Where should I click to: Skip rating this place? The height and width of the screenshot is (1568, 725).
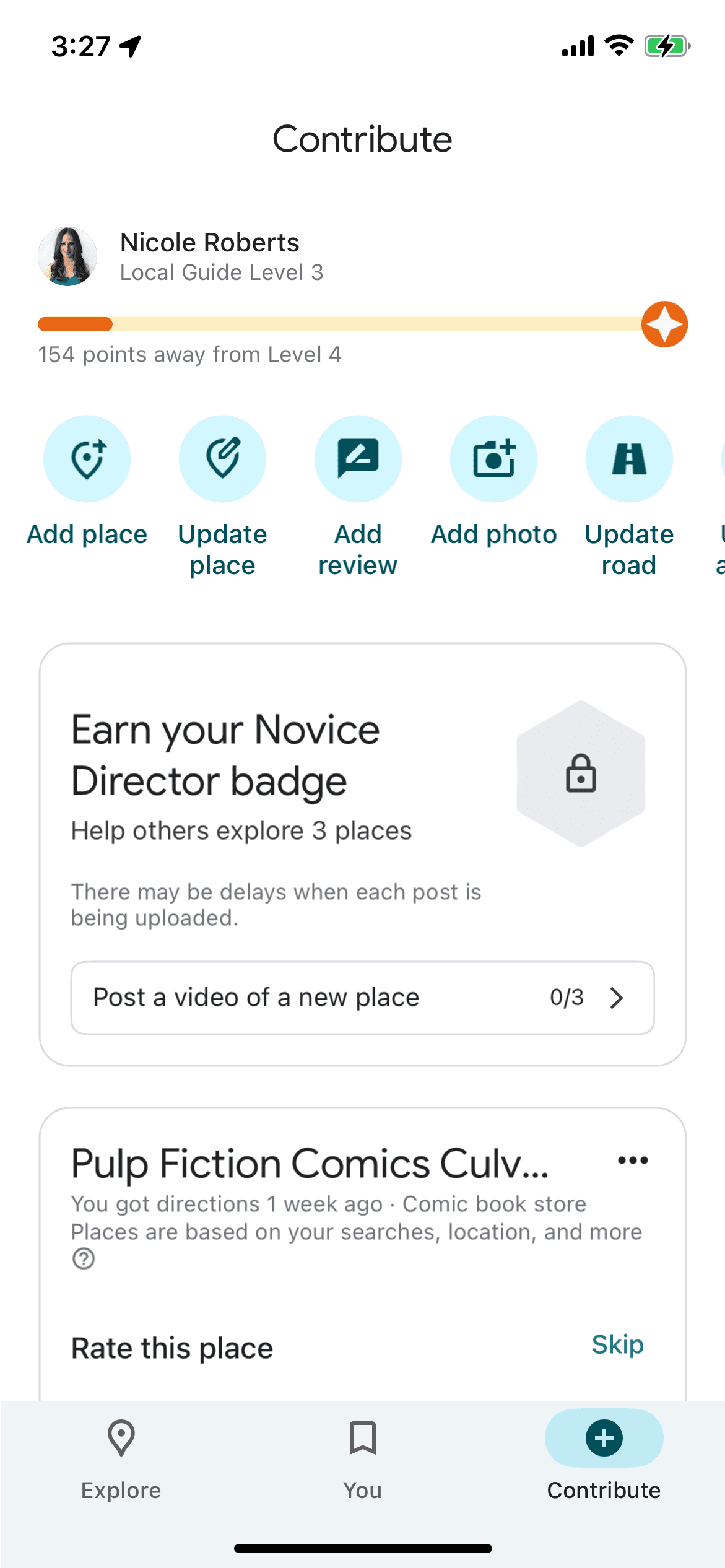(x=617, y=1344)
